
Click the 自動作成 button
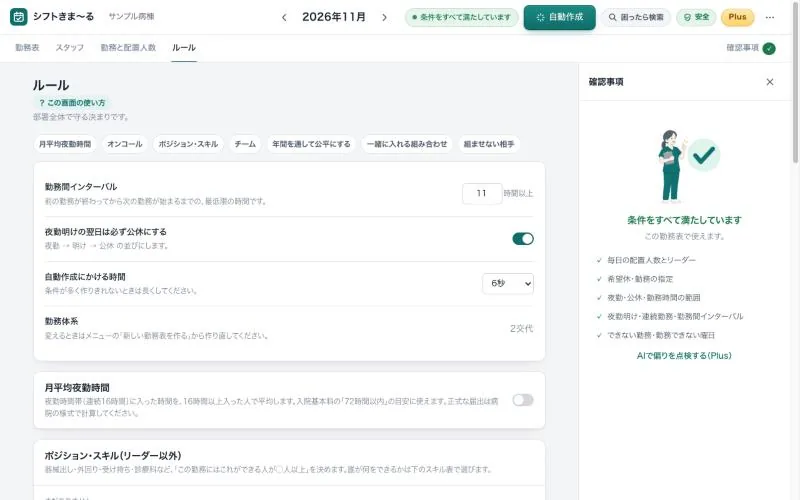(559, 17)
